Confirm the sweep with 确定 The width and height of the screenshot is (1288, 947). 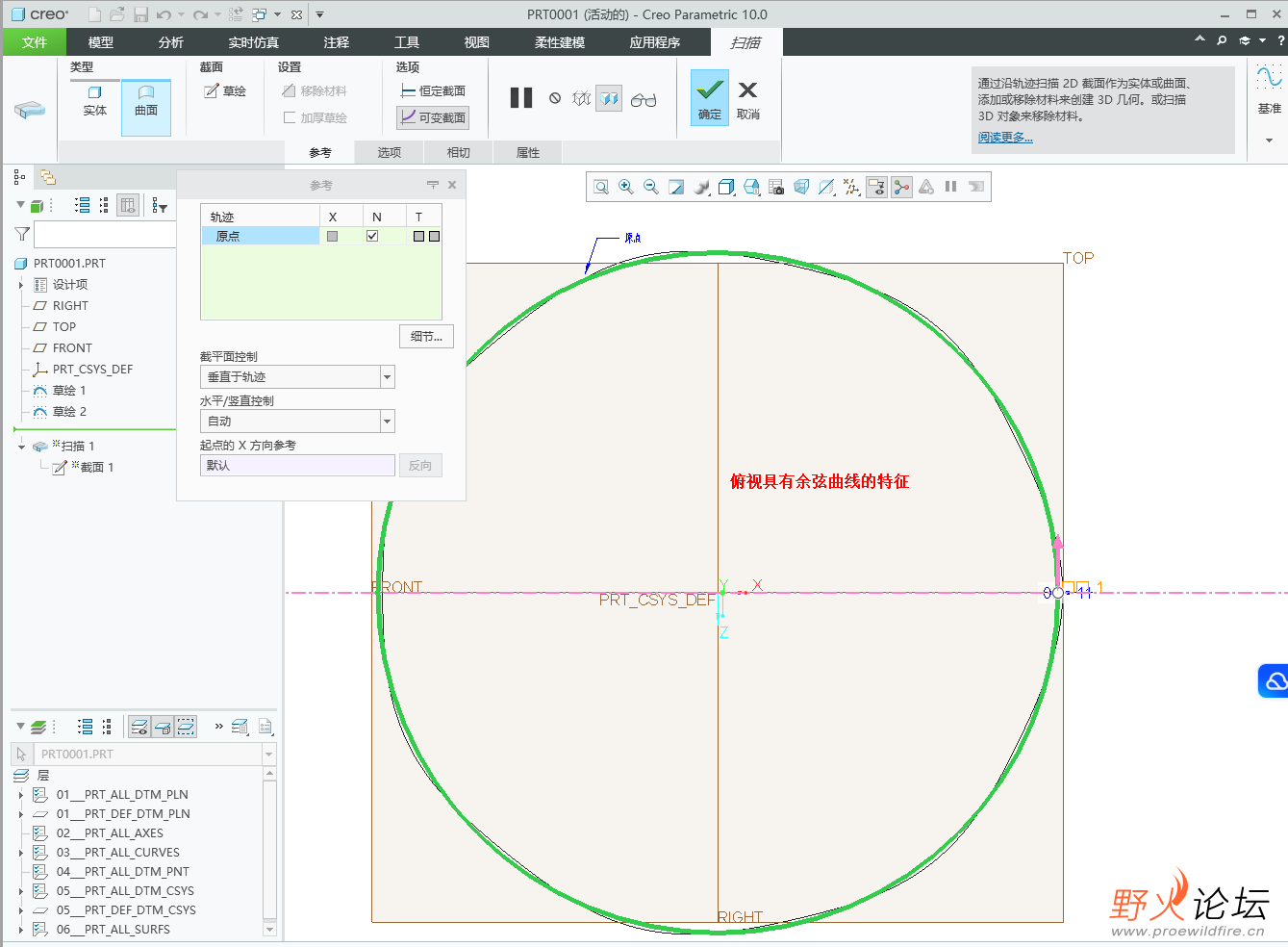tap(710, 98)
